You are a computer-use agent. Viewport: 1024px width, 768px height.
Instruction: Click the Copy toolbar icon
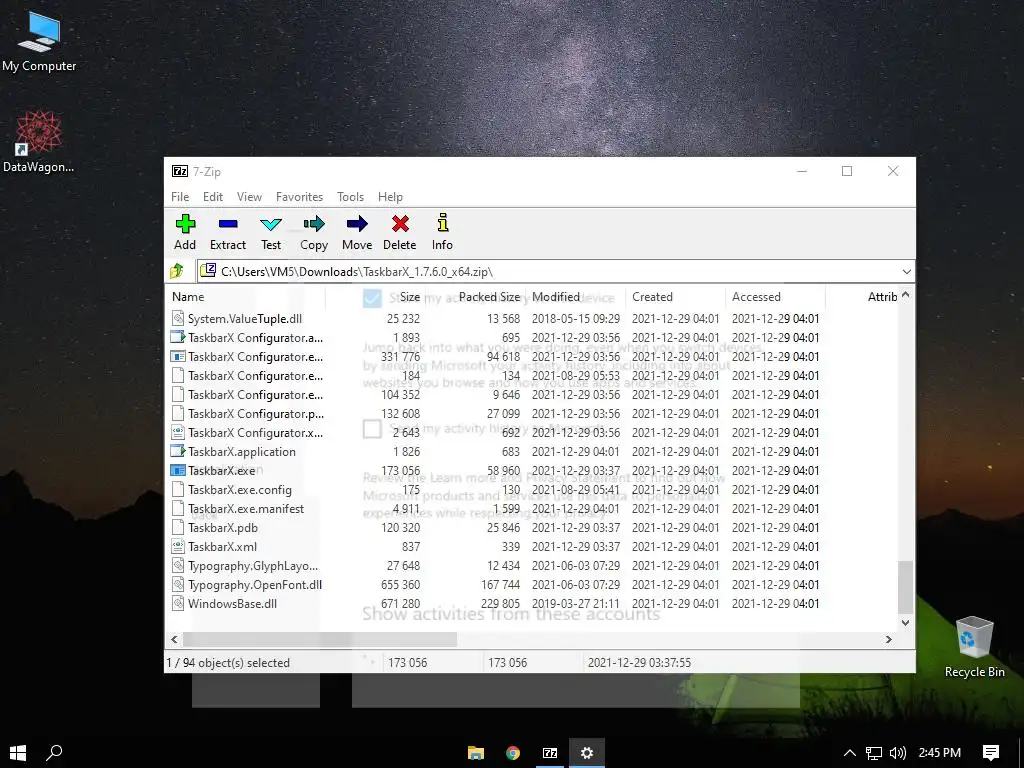(313, 224)
